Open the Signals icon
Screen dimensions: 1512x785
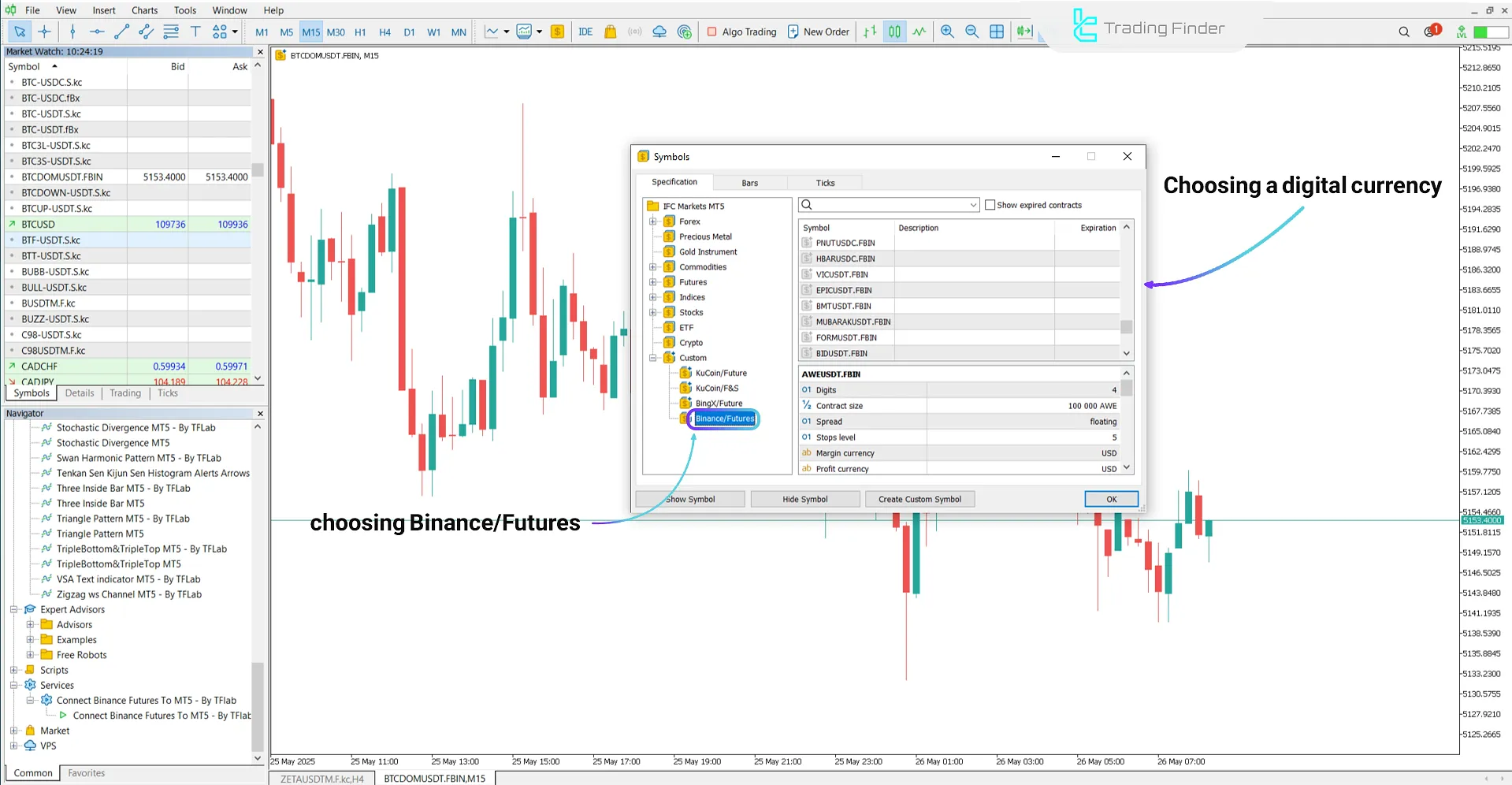coord(635,32)
